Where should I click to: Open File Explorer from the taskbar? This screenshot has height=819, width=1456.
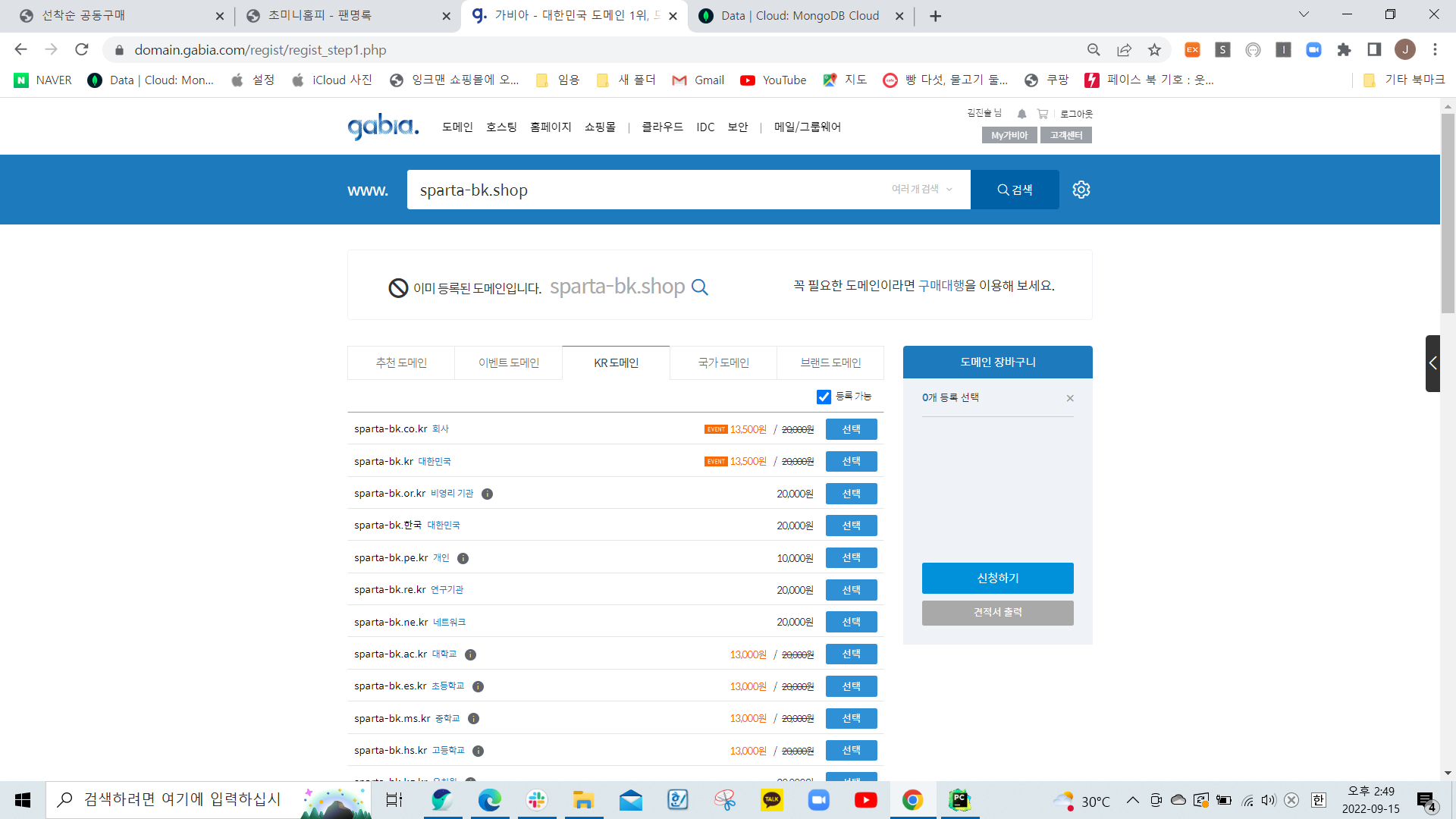point(583,800)
